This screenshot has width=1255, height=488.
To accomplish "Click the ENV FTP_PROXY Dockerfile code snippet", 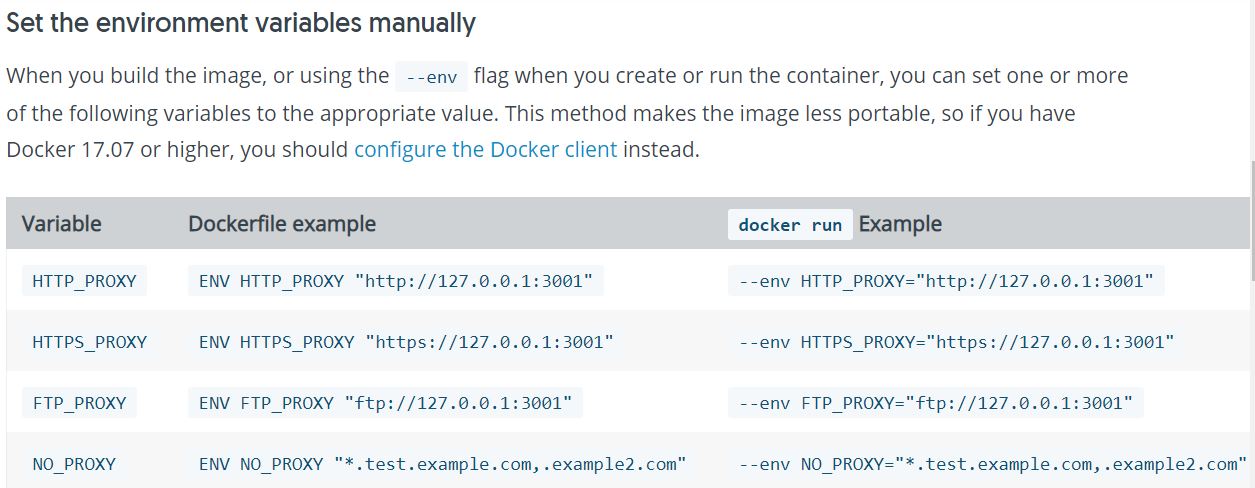I will [385, 403].
